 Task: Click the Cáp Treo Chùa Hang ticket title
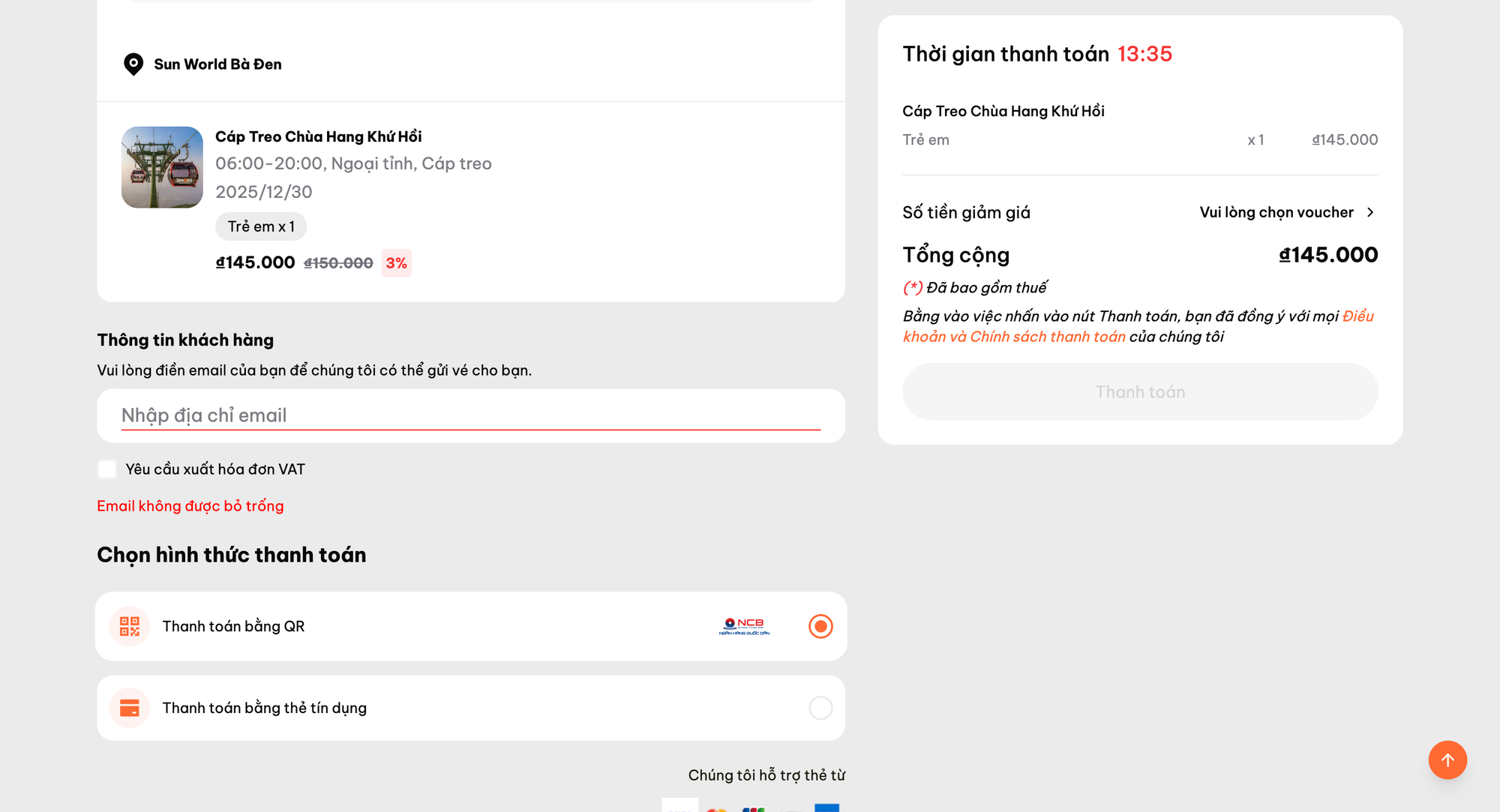click(318, 136)
